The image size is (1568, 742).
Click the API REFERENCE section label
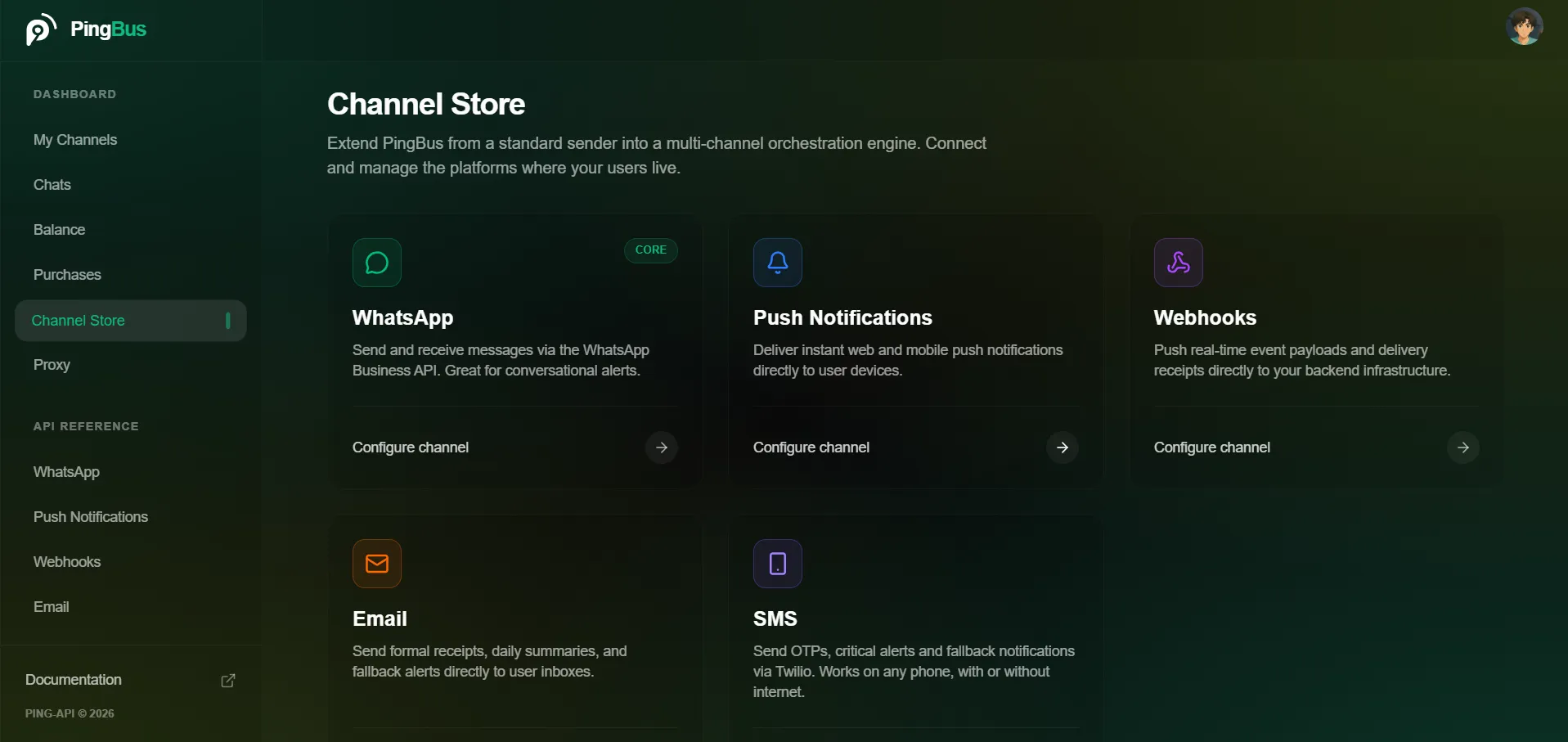[x=86, y=426]
